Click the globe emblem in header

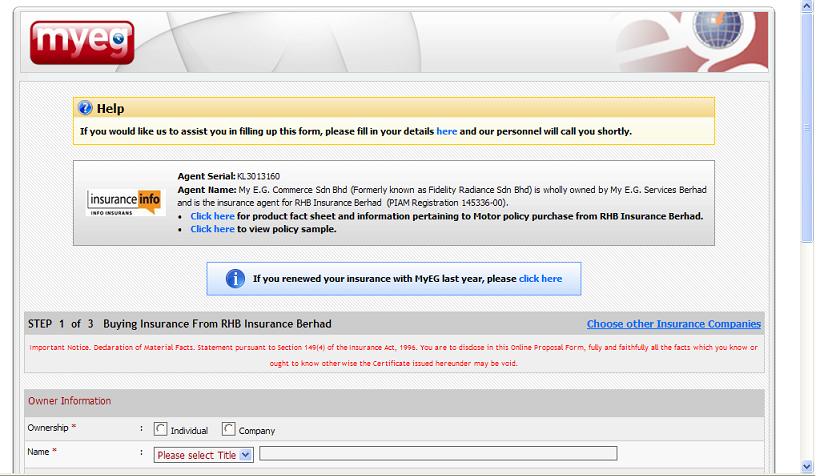pos(718,28)
